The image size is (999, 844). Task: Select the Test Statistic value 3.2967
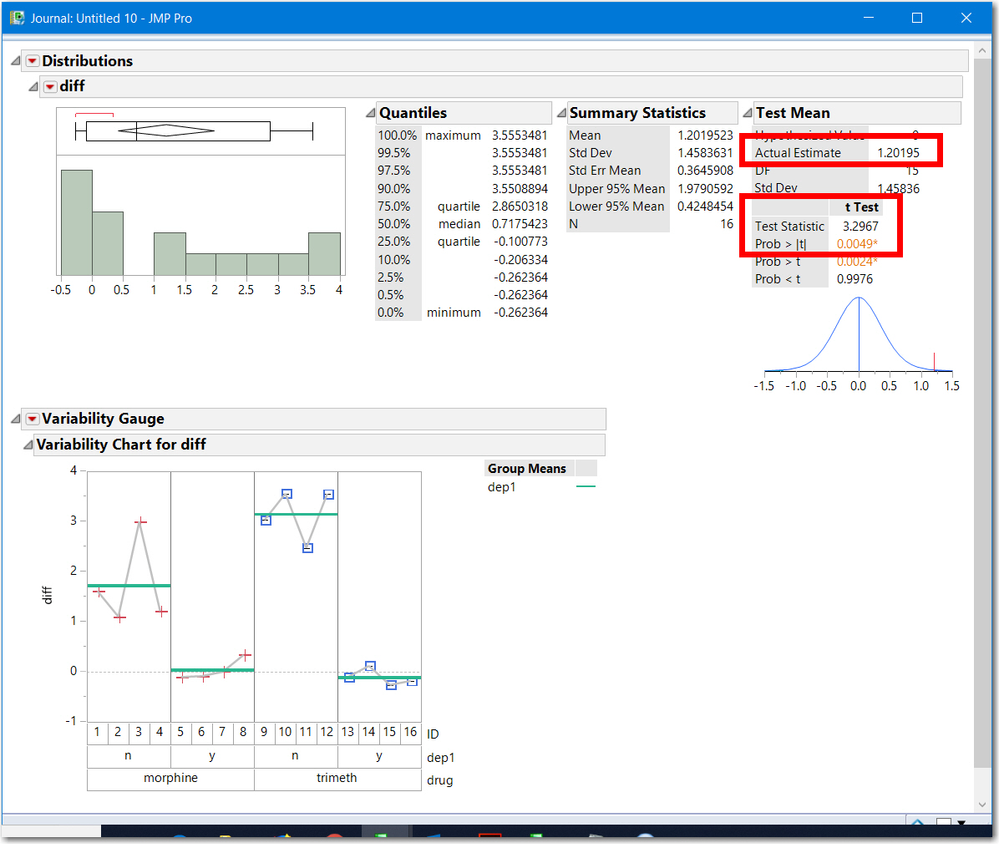pyautogui.click(x=860, y=227)
